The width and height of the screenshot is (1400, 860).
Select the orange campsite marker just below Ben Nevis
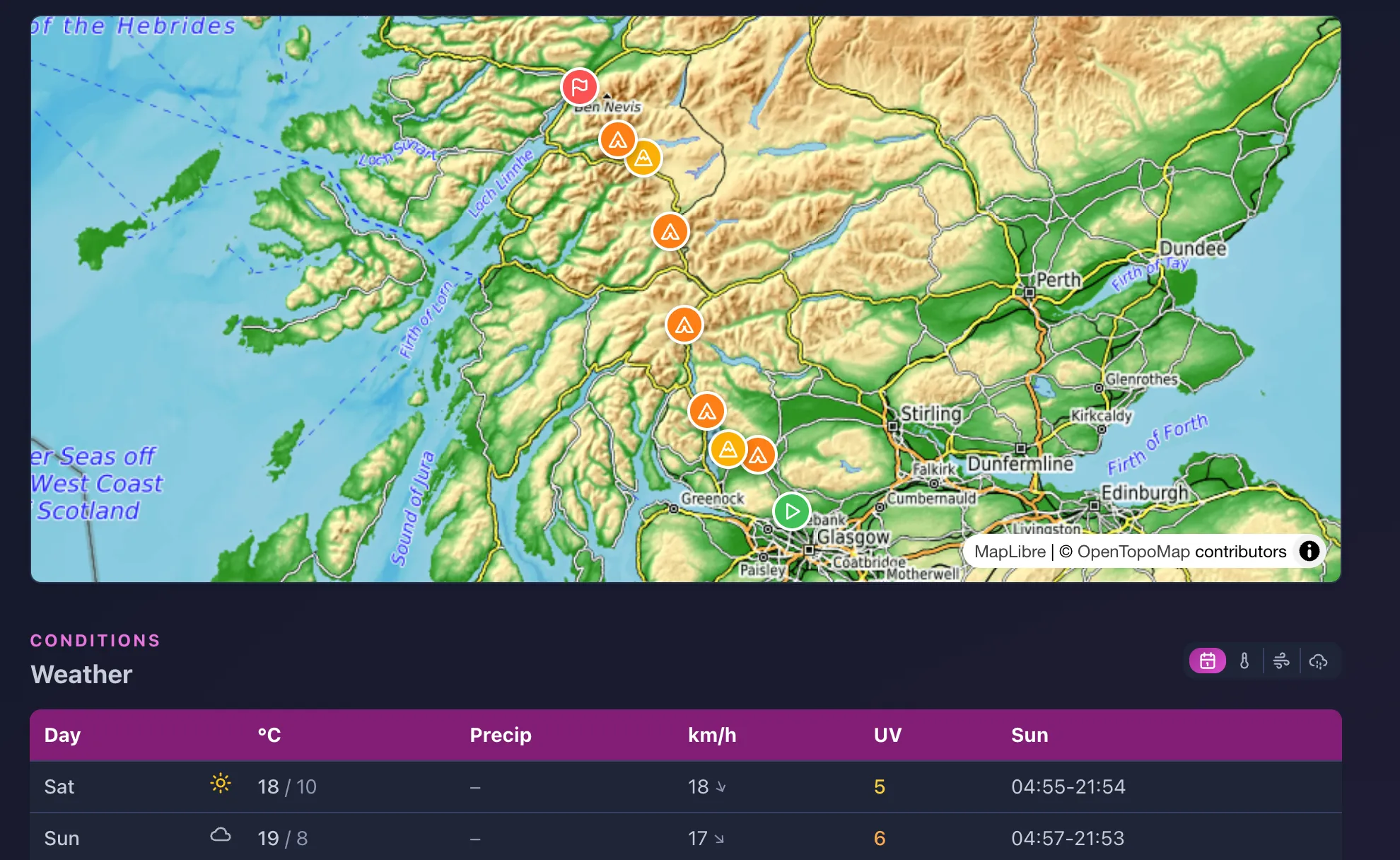click(618, 139)
